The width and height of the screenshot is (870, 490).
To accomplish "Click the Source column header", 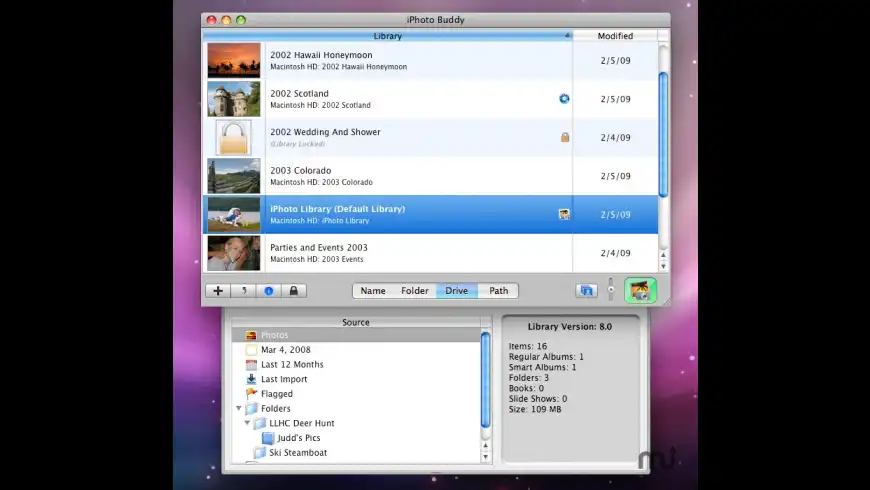I will 356,322.
